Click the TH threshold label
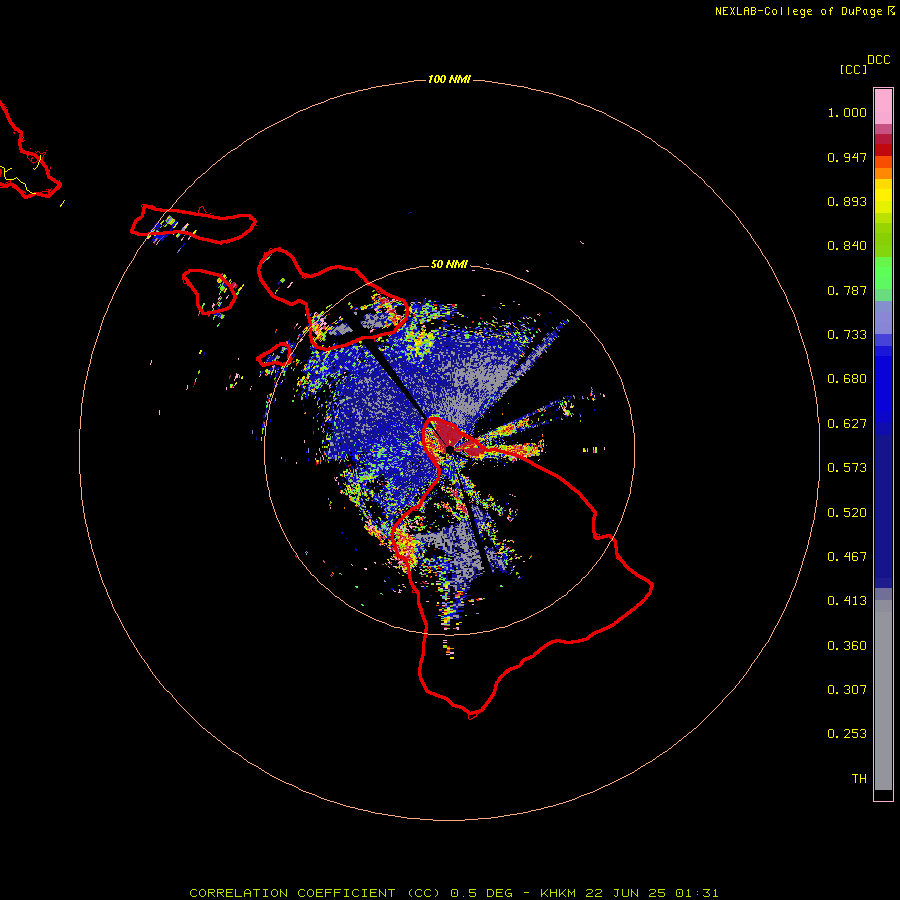 click(859, 779)
